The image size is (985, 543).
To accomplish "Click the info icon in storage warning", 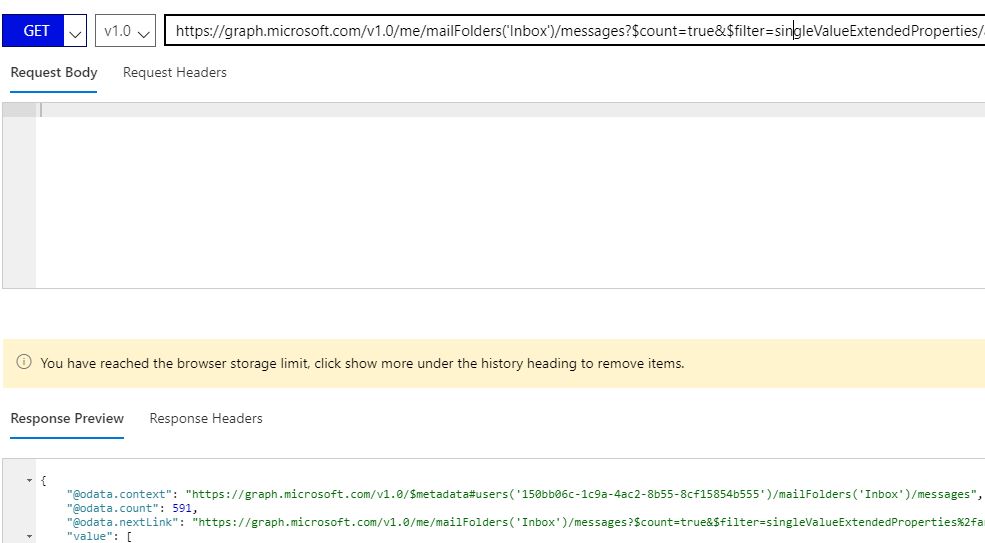I will pos(24,362).
